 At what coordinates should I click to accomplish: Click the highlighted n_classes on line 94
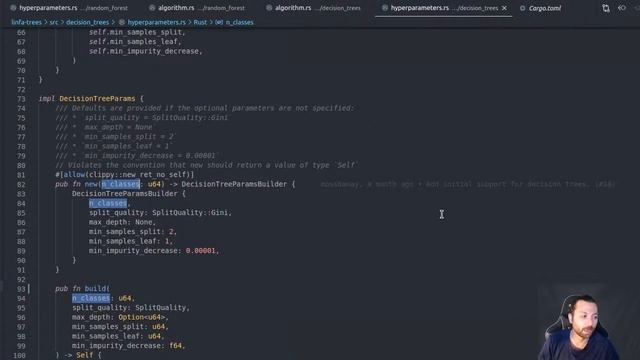(x=91, y=298)
